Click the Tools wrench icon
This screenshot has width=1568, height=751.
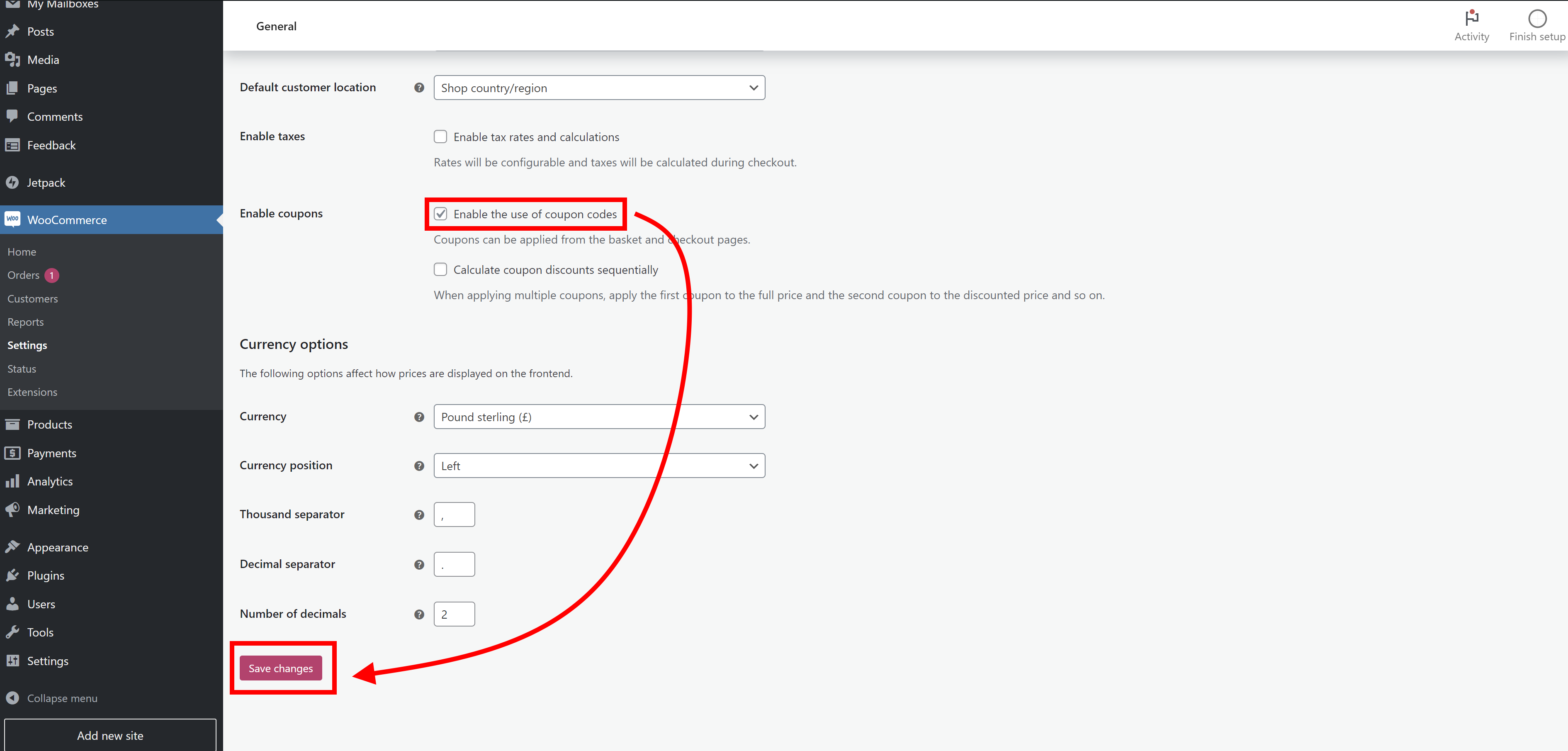click(12, 632)
